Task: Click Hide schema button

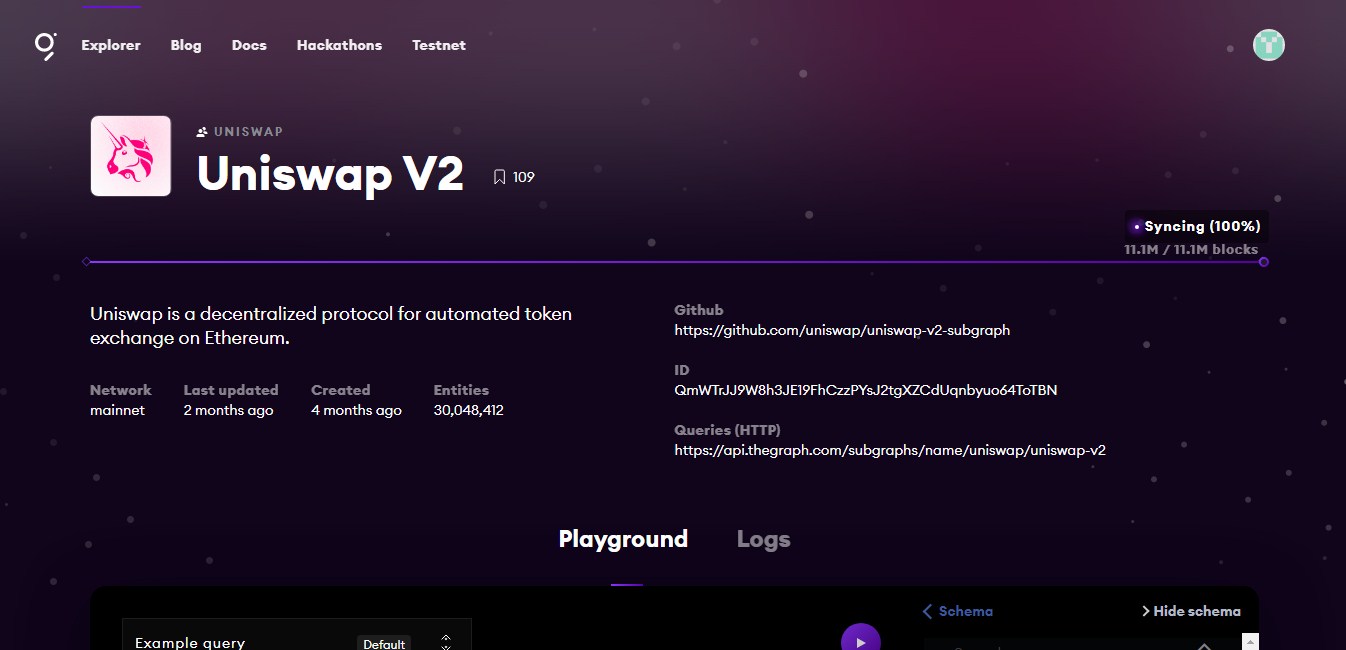Action: tap(1191, 611)
